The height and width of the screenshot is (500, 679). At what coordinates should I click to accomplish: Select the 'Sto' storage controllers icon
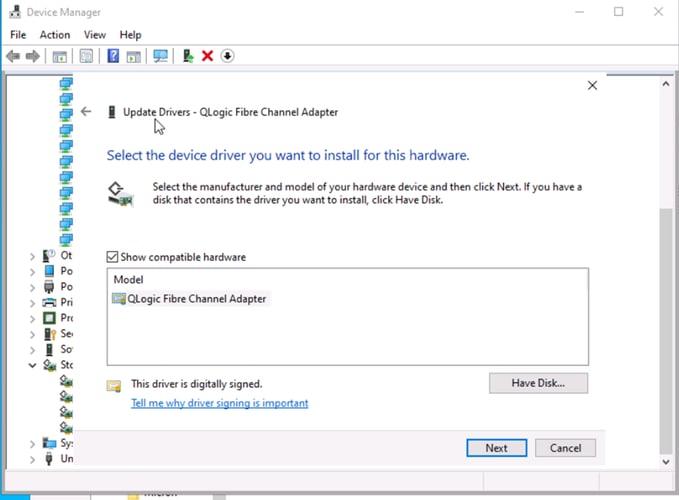coord(49,365)
